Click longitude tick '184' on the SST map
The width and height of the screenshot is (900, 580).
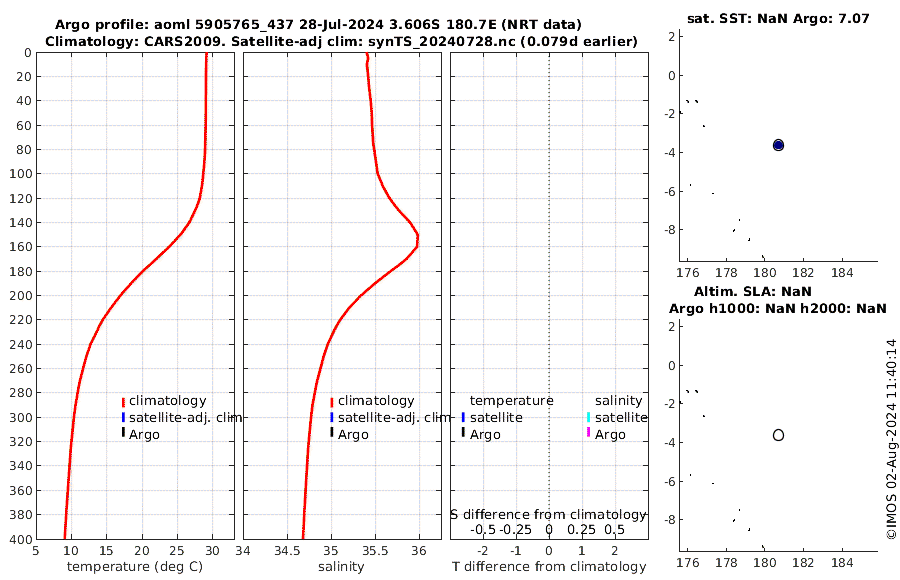(x=842, y=273)
